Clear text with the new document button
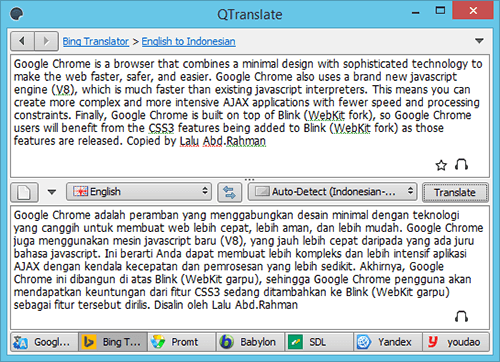Screen dimensions: 500x362 [x=24, y=192]
